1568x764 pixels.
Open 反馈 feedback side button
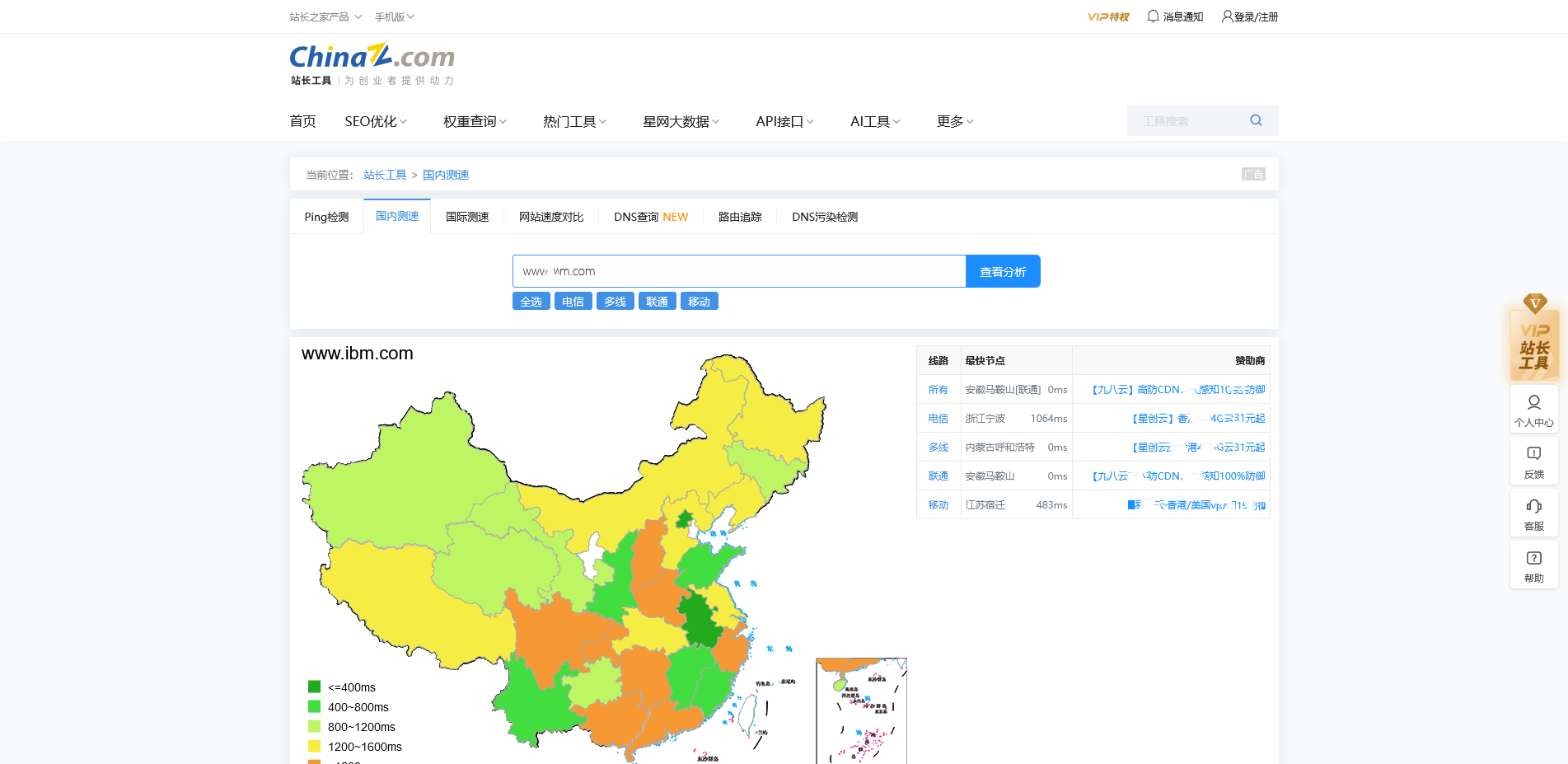pos(1534,462)
